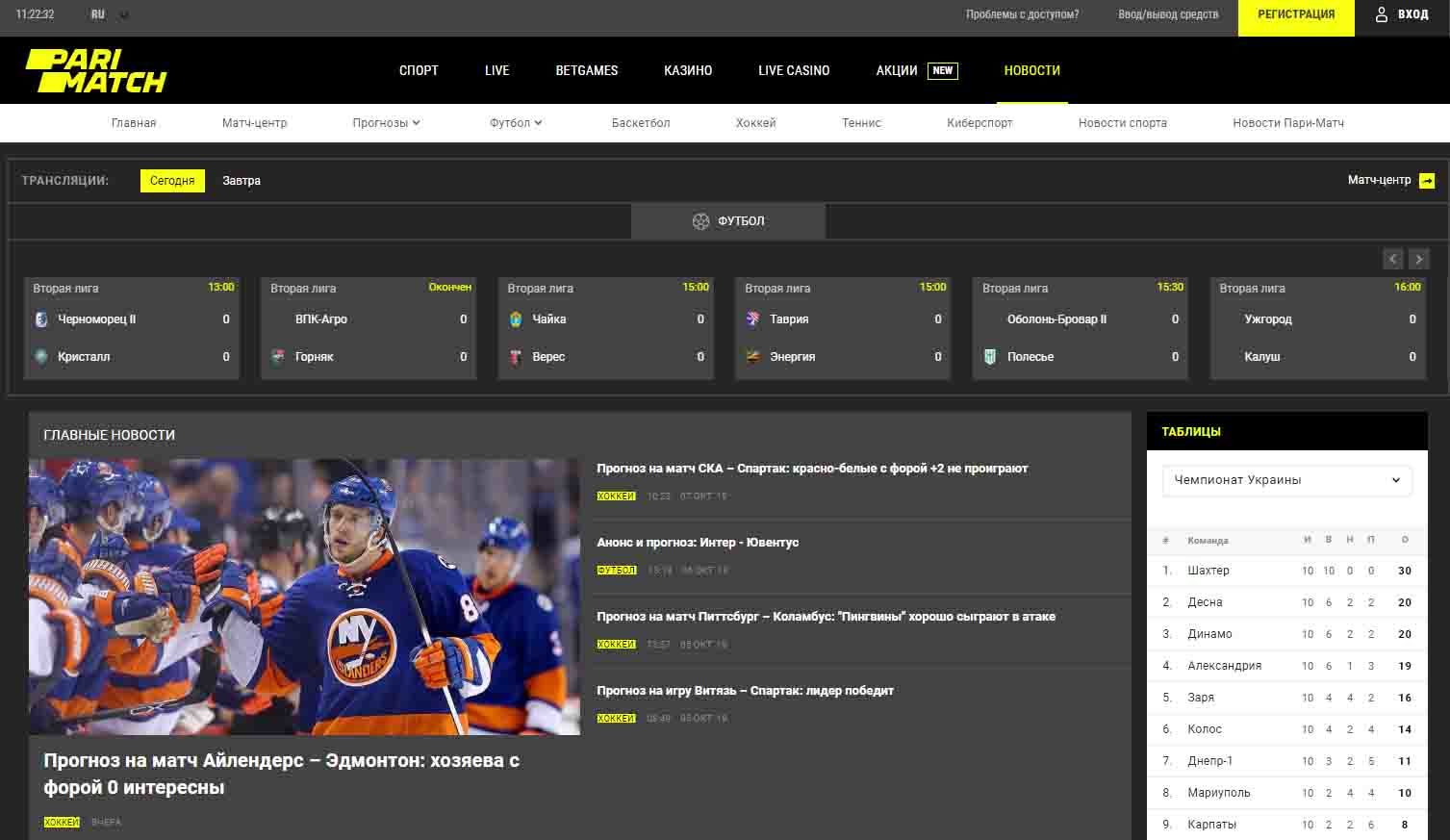Screen dimensions: 1450x840
Task: Click Александрия in the standings table
Action: coord(1225,666)
